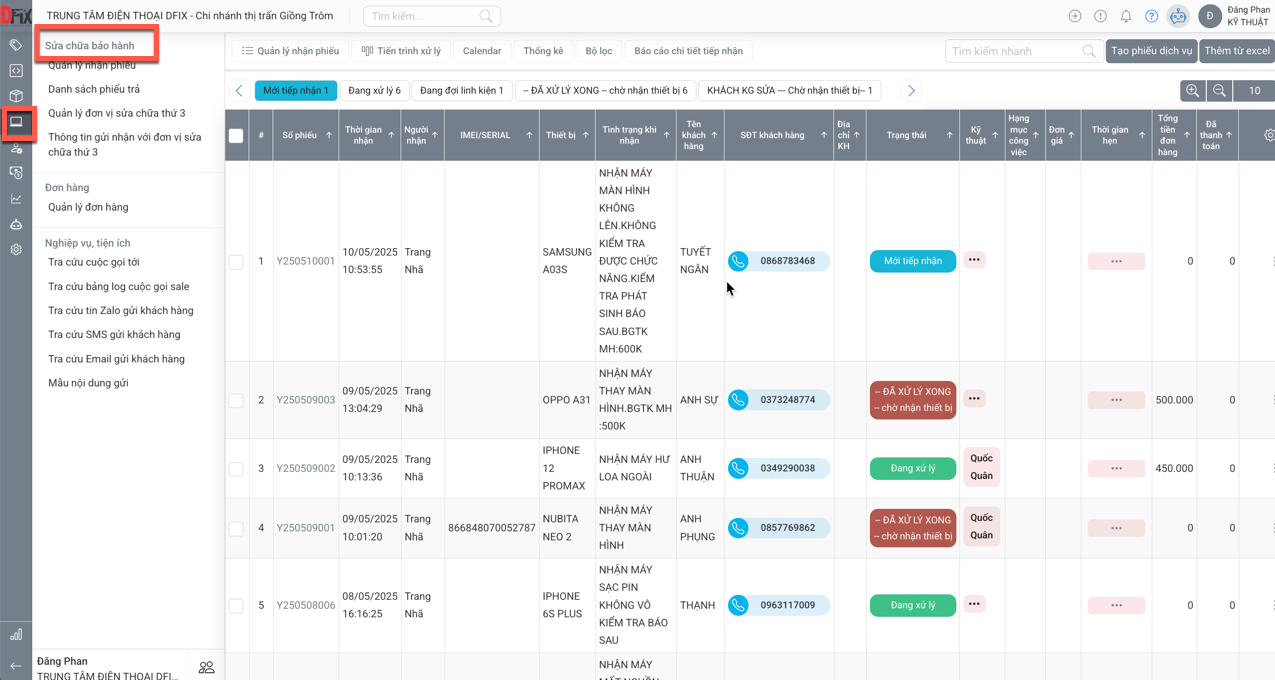Viewport: 1275px width, 680px height.
Task: Open the settings gear in left sidebar
Action: [x=16, y=250]
